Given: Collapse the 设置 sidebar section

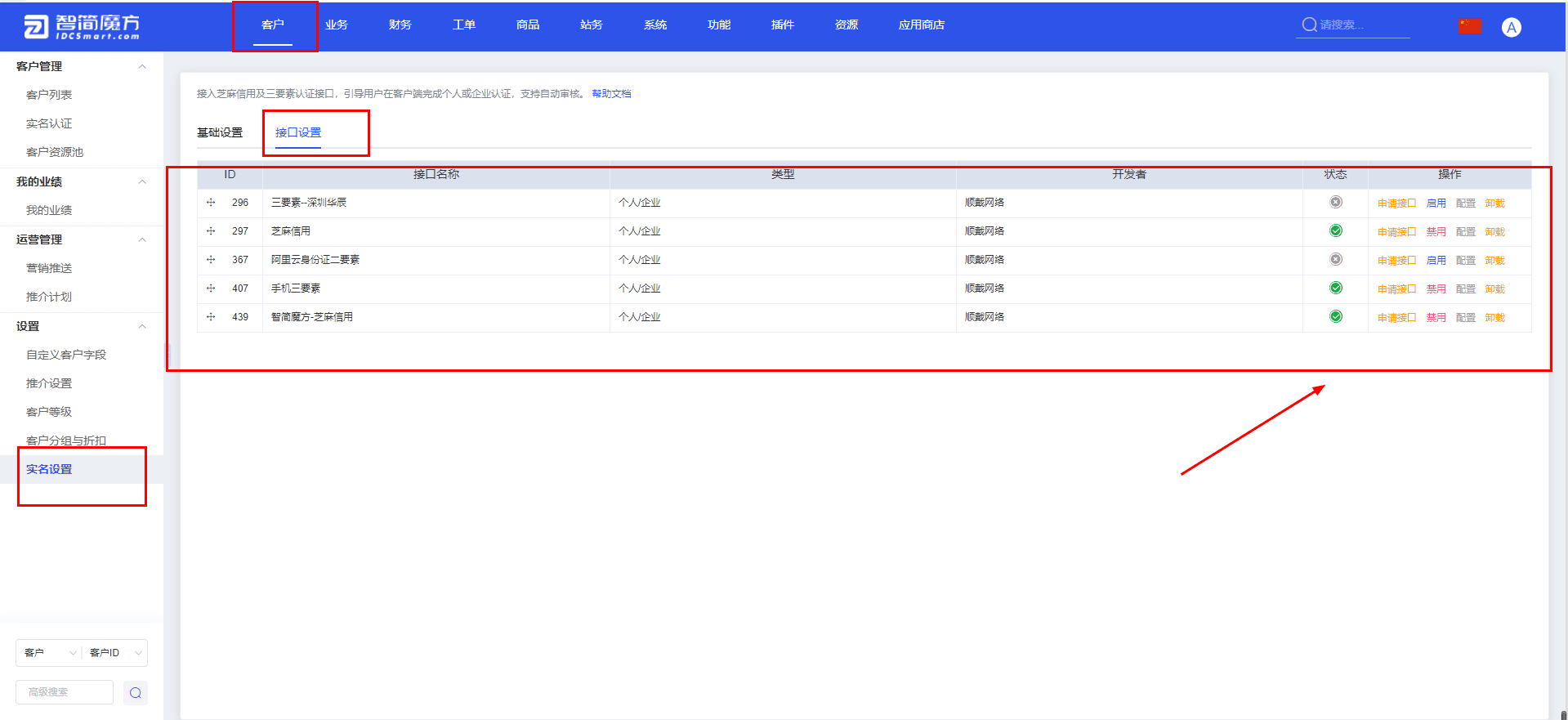Looking at the screenshot, I should click(142, 326).
